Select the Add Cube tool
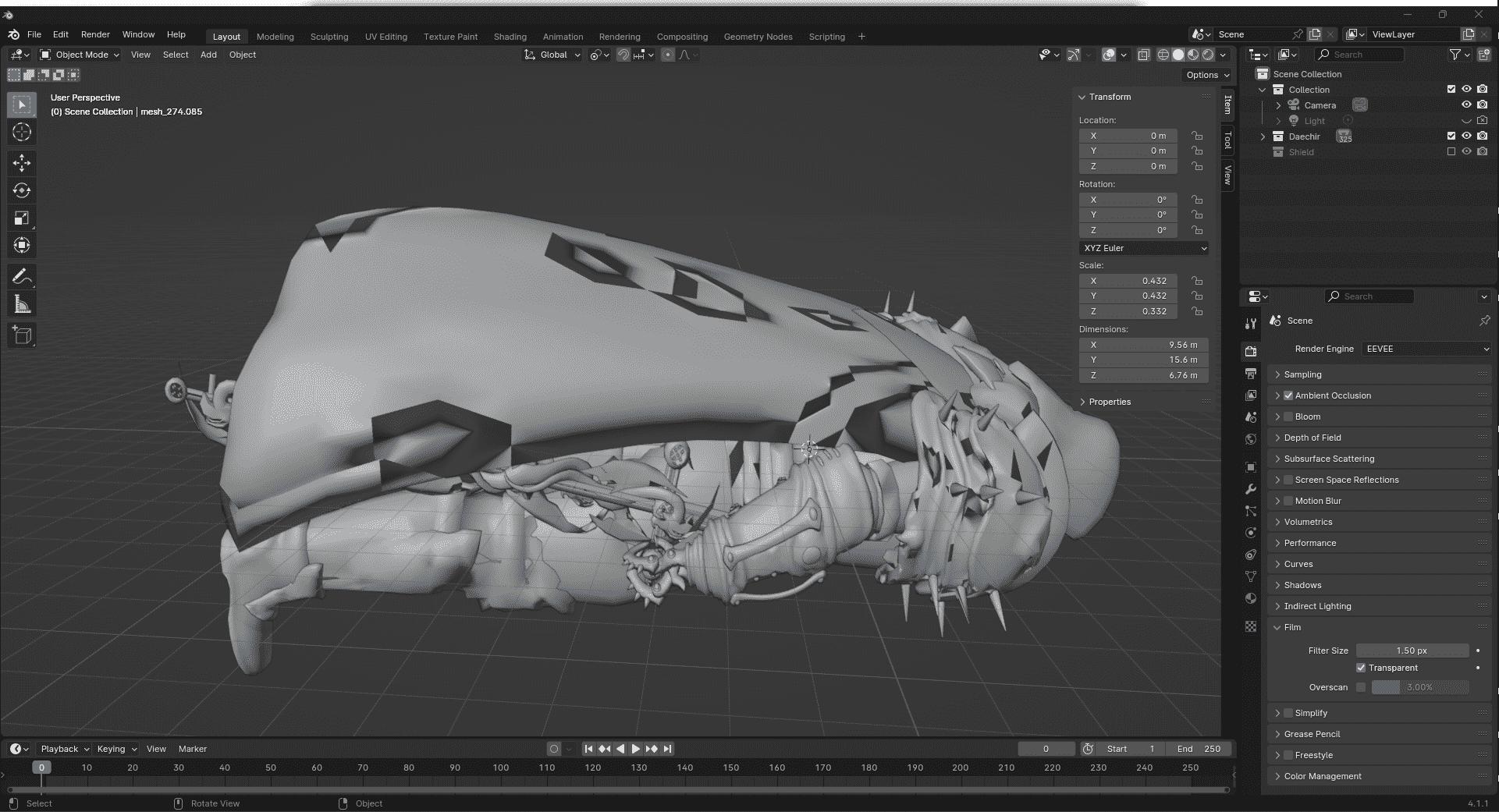1499x812 pixels. [x=22, y=335]
